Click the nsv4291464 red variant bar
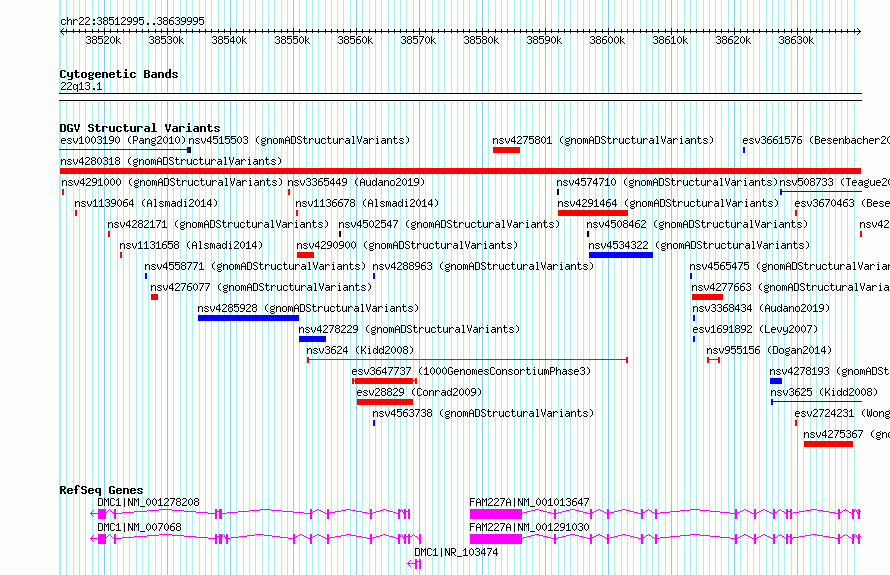The image size is (890, 575). (x=593, y=213)
